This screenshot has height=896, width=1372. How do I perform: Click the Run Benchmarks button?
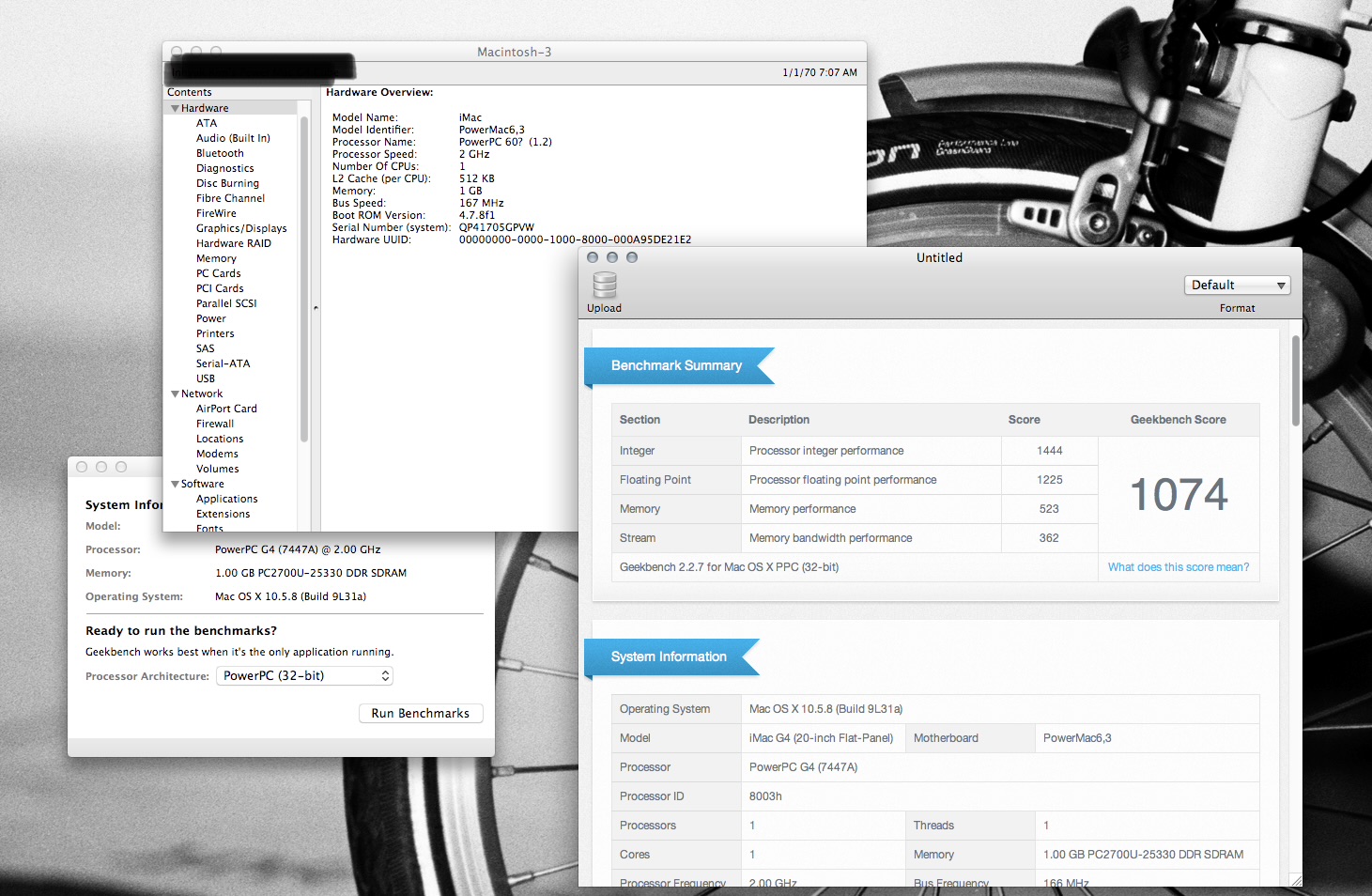click(x=421, y=714)
